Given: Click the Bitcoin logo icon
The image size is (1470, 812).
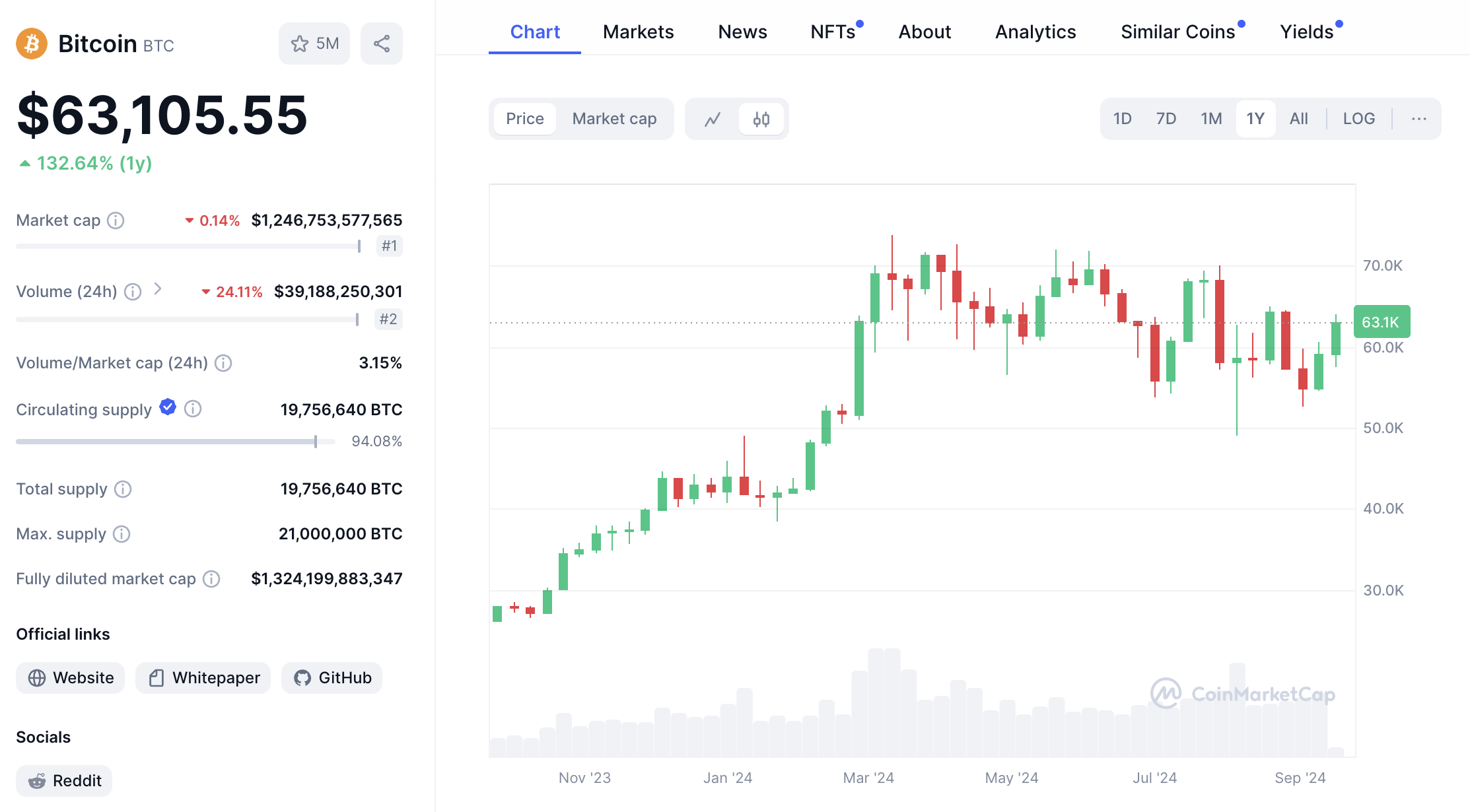Looking at the screenshot, I should point(32,44).
